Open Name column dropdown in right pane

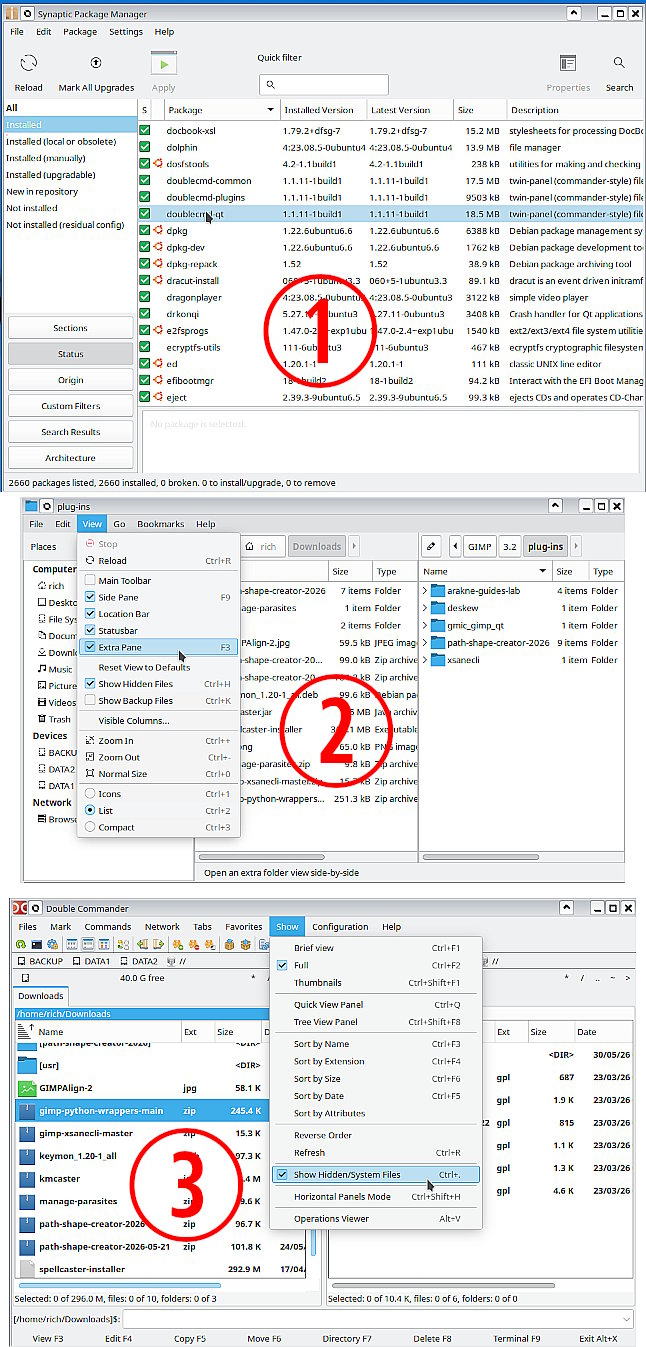pyautogui.click(x=543, y=571)
